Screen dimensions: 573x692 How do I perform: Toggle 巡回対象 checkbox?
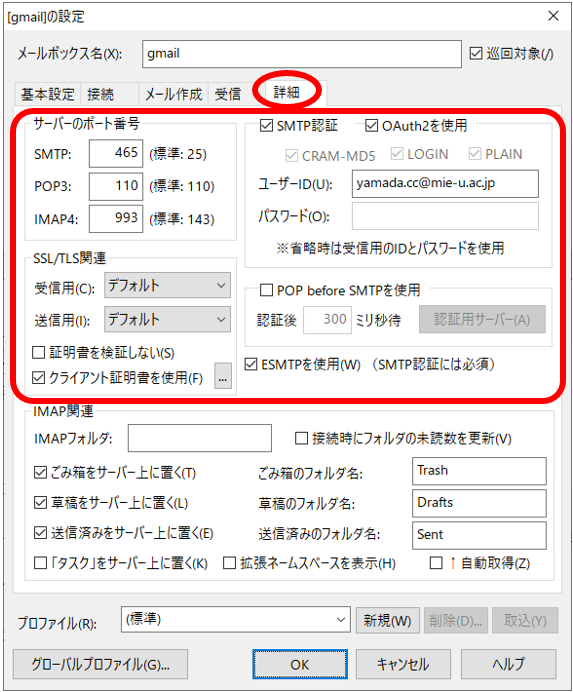point(476,53)
